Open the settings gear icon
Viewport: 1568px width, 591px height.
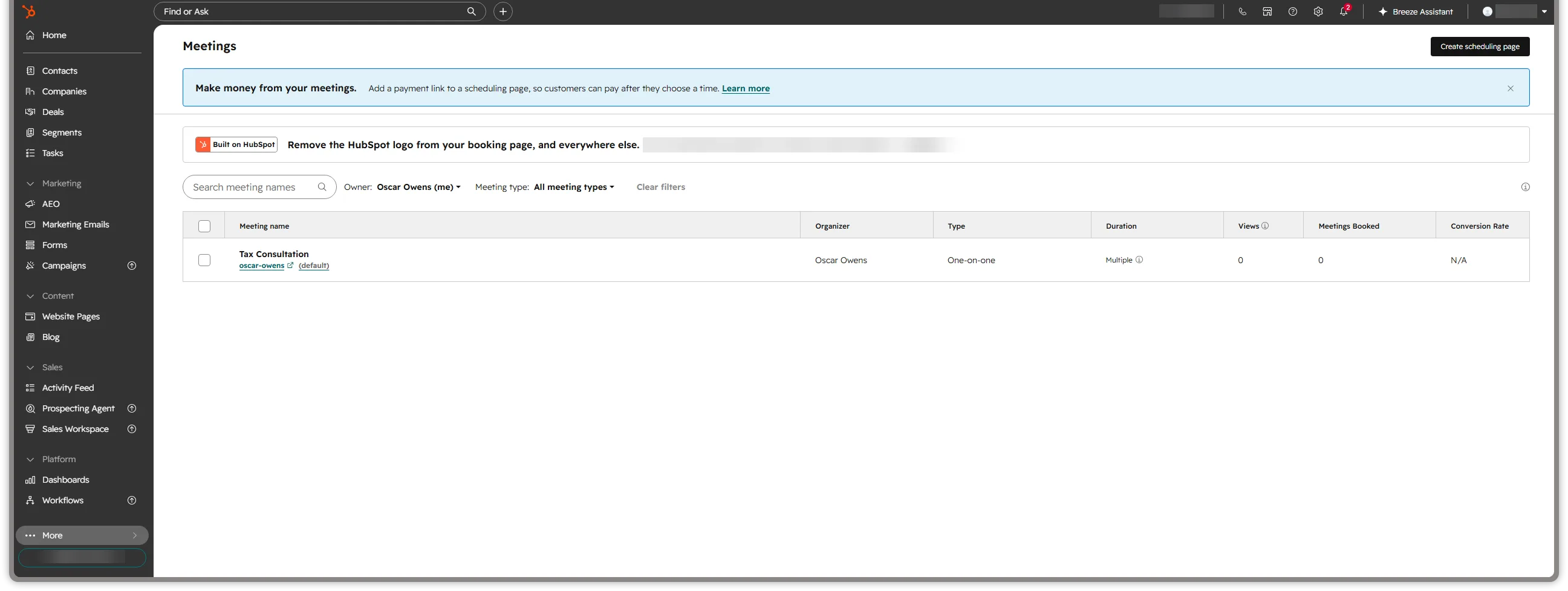coord(1318,11)
